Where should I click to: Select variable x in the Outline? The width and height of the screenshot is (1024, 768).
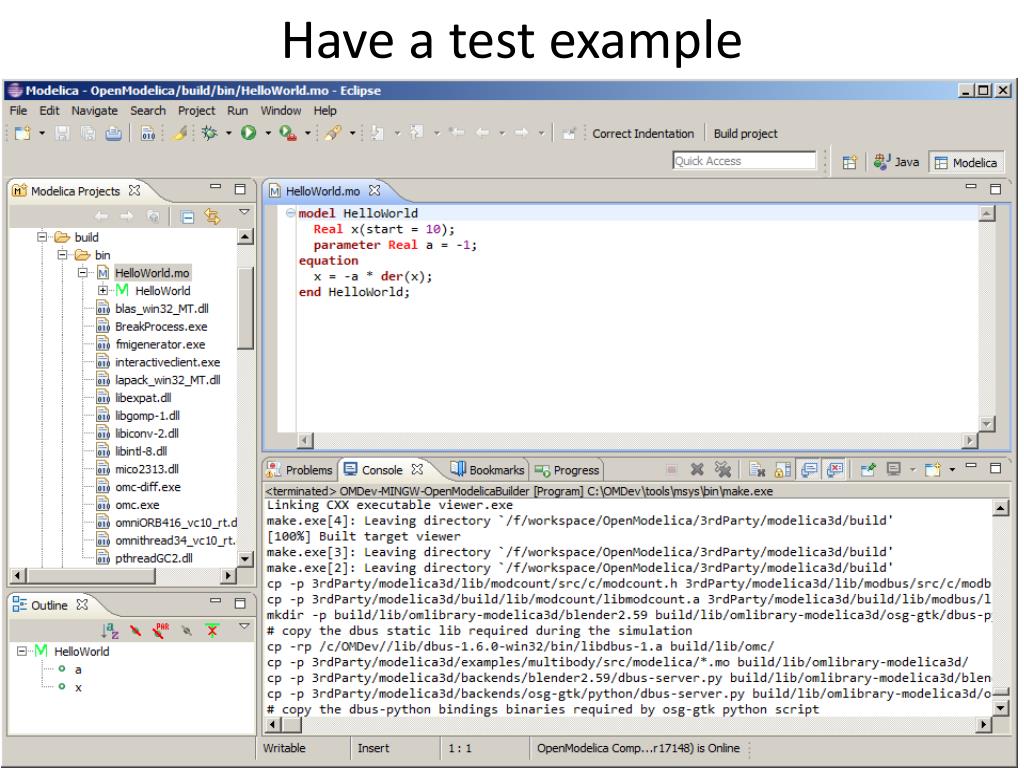pos(78,687)
